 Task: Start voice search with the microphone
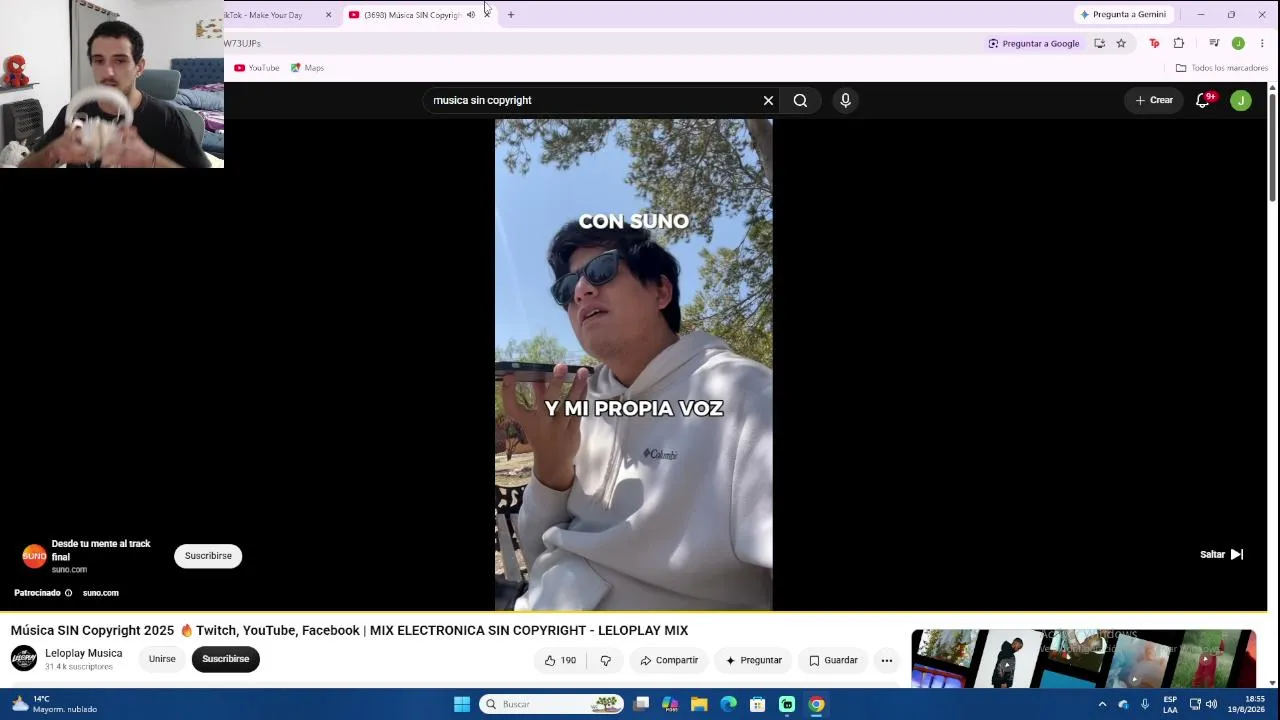(845, 100)
